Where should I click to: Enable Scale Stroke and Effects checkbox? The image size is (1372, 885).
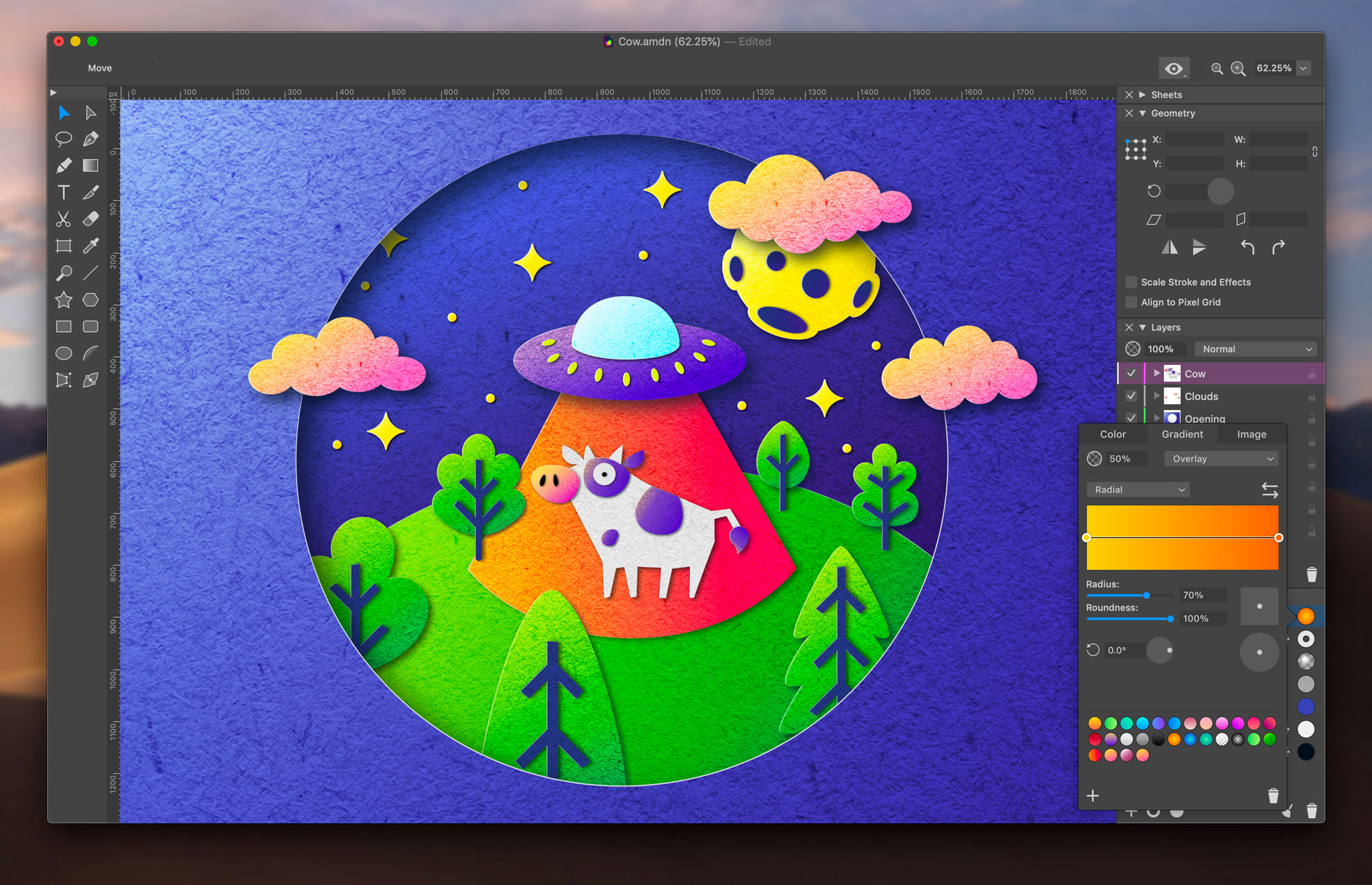[1131, 282]
